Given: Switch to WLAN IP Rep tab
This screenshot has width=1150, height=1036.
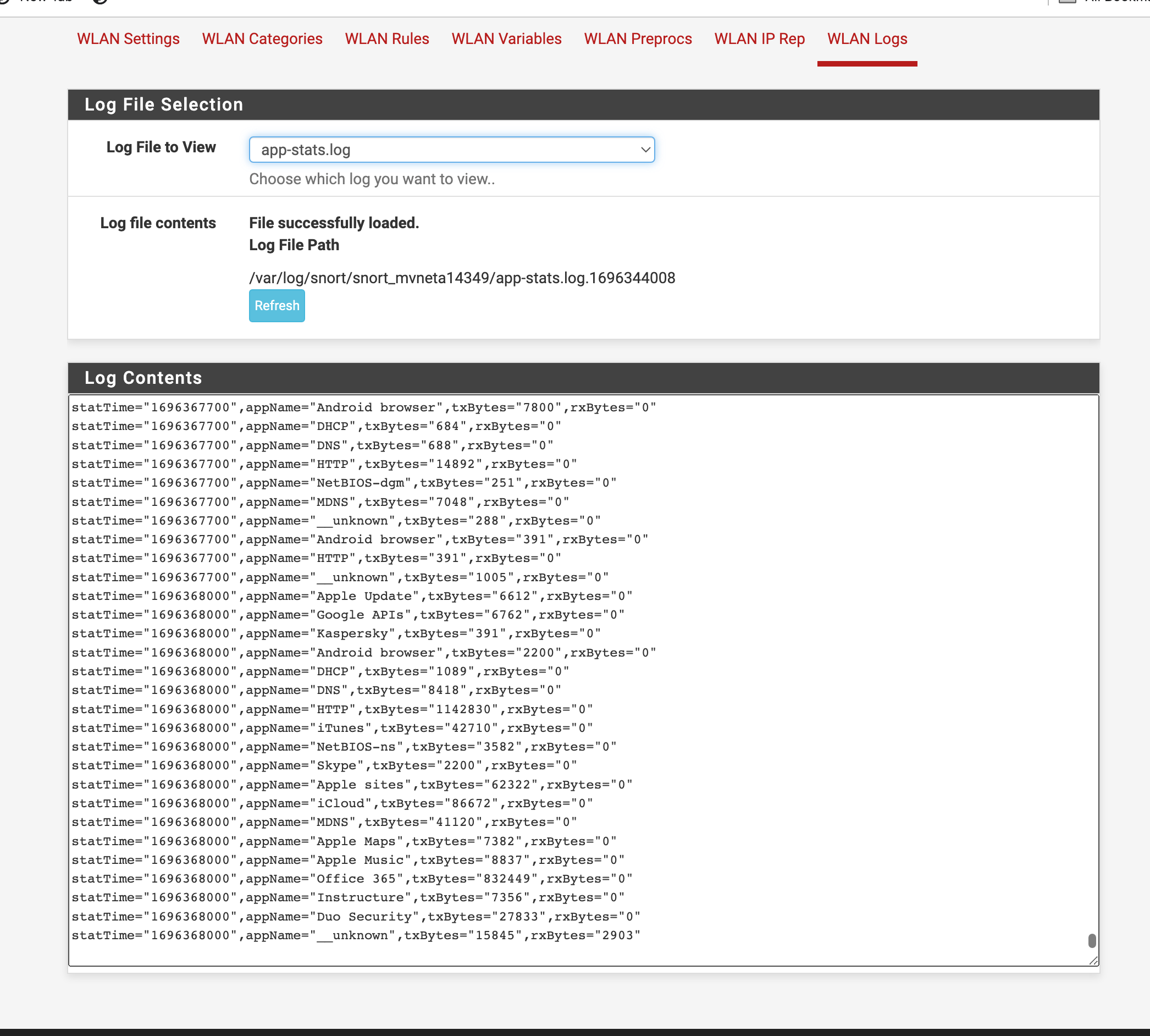Looking at the screenshot, I should point(759,38).
